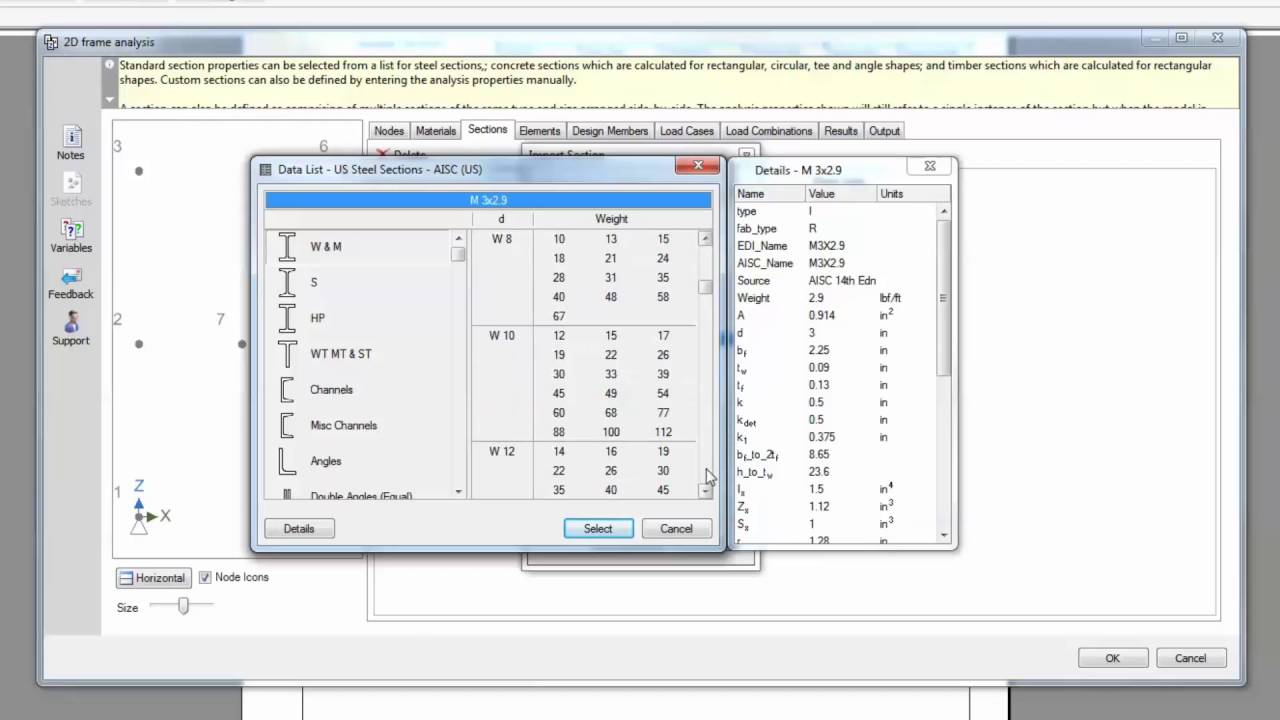Image resolution: width=1280 pixels, height=720 pixels.
Task: Click OK in 2D frame analysis window
Action: coord(1112,658)
